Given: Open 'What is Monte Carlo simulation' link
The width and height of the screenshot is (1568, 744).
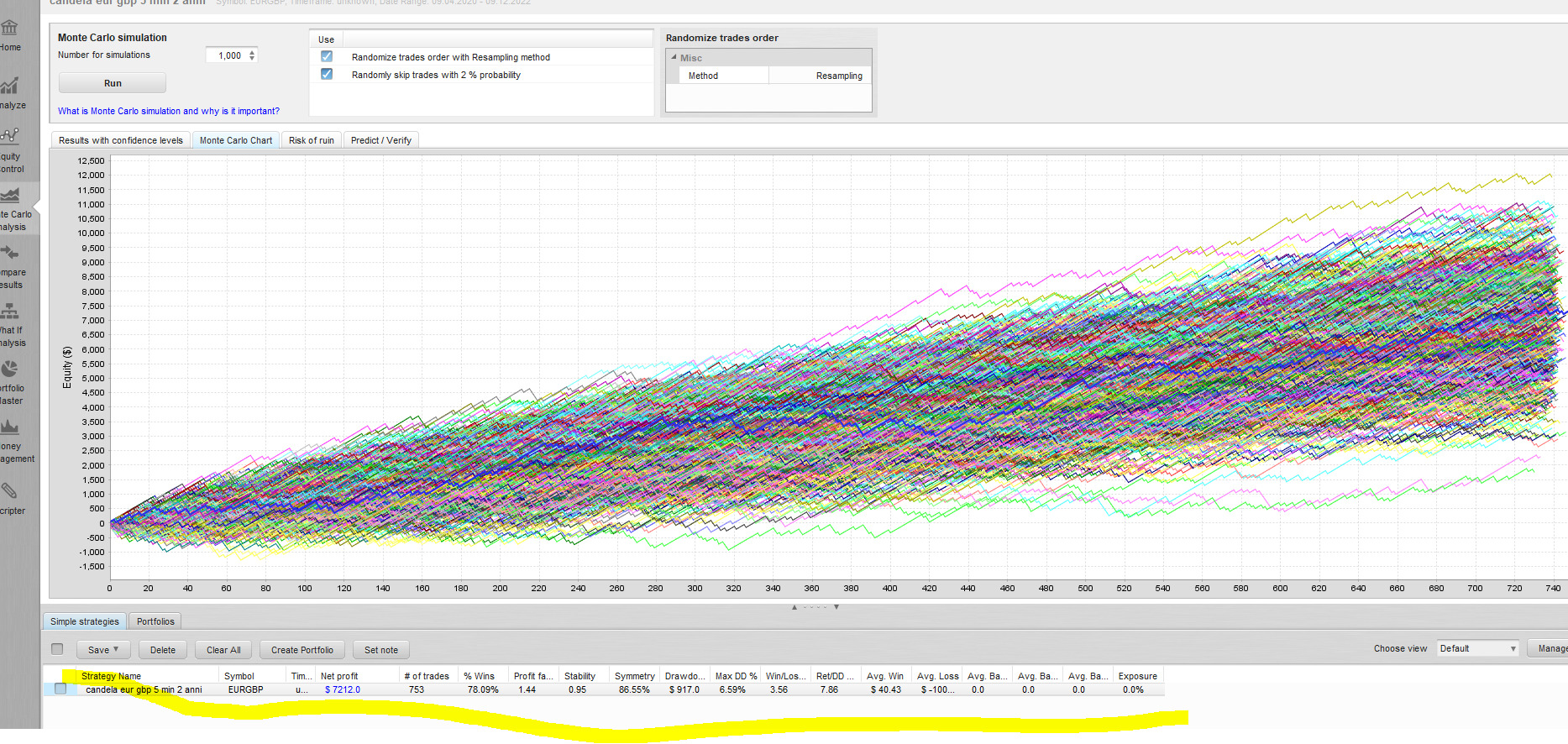Looking at the screenshot, I should (168, 111).
